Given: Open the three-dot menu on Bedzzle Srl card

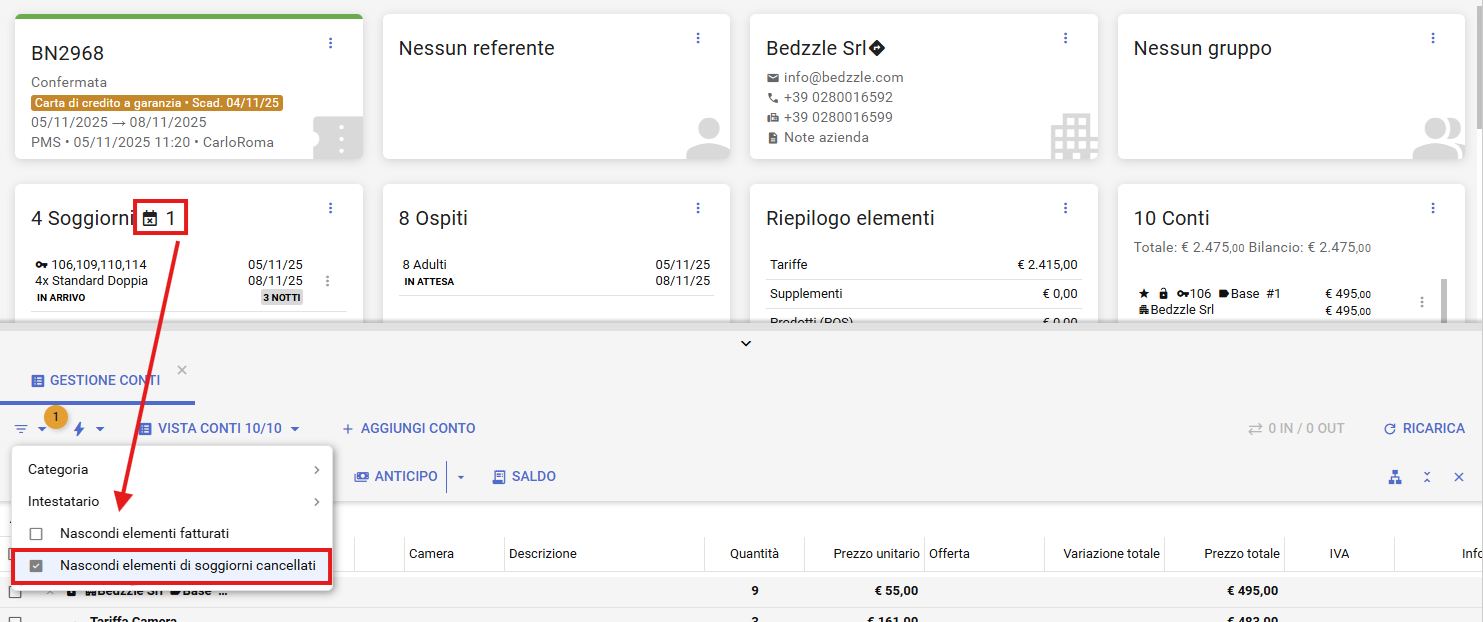Looking at the screenshot, I should [1065, 38].
